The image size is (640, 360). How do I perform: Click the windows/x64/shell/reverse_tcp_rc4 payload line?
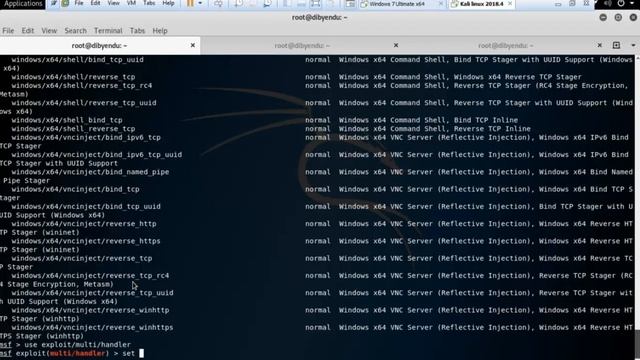click(82, 86)
